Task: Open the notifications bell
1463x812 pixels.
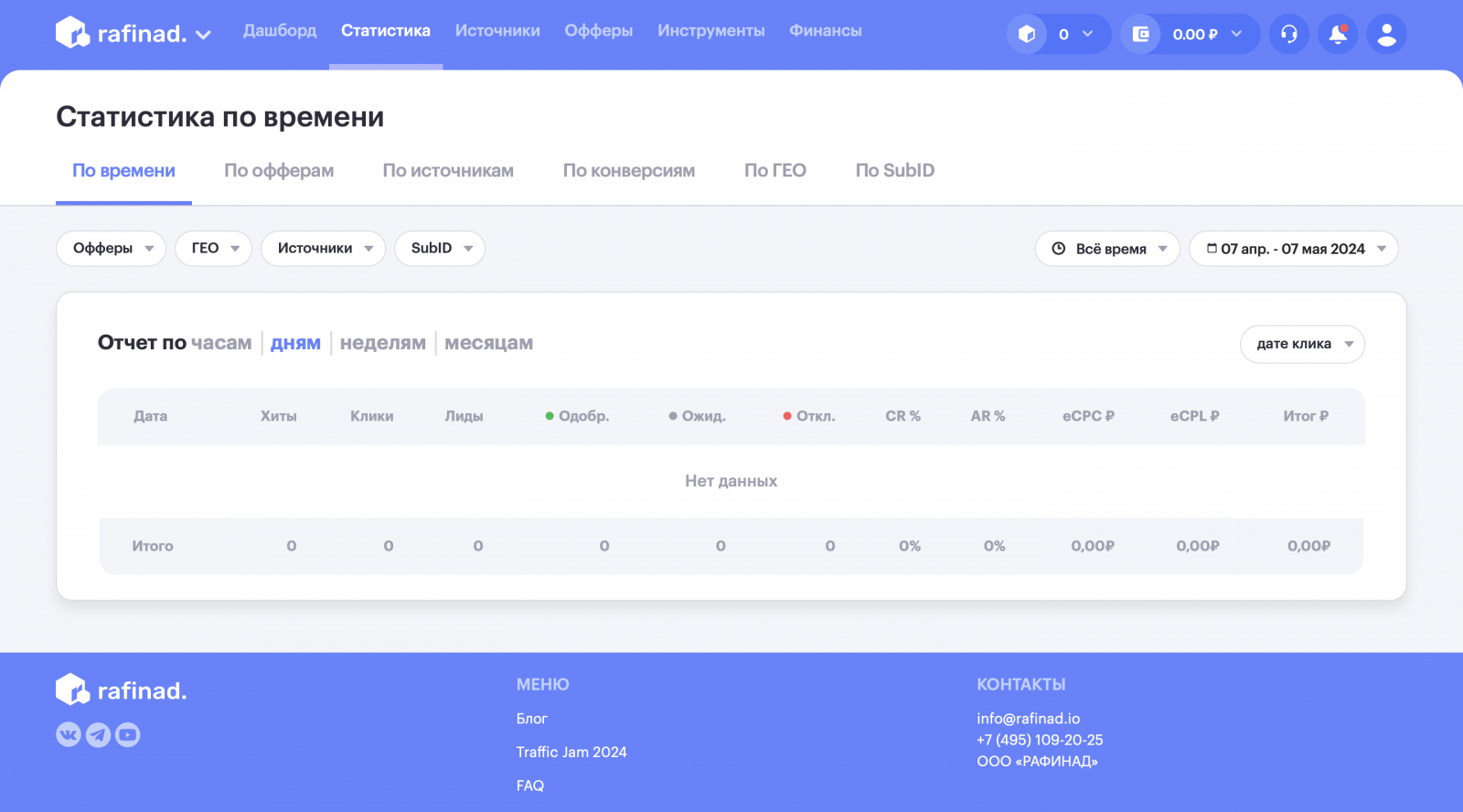Action: pos(1338,34)
